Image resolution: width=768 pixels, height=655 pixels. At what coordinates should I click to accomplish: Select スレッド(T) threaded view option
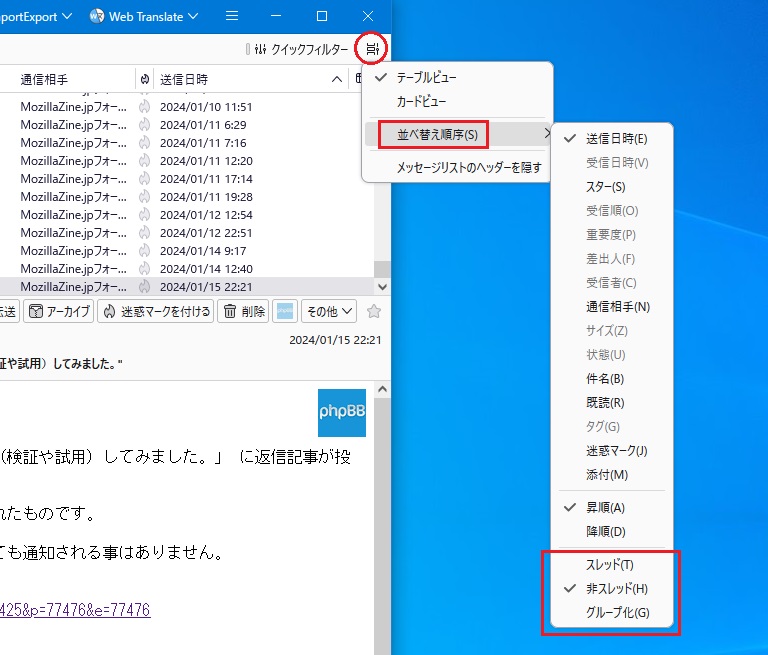tap(609, 564)
